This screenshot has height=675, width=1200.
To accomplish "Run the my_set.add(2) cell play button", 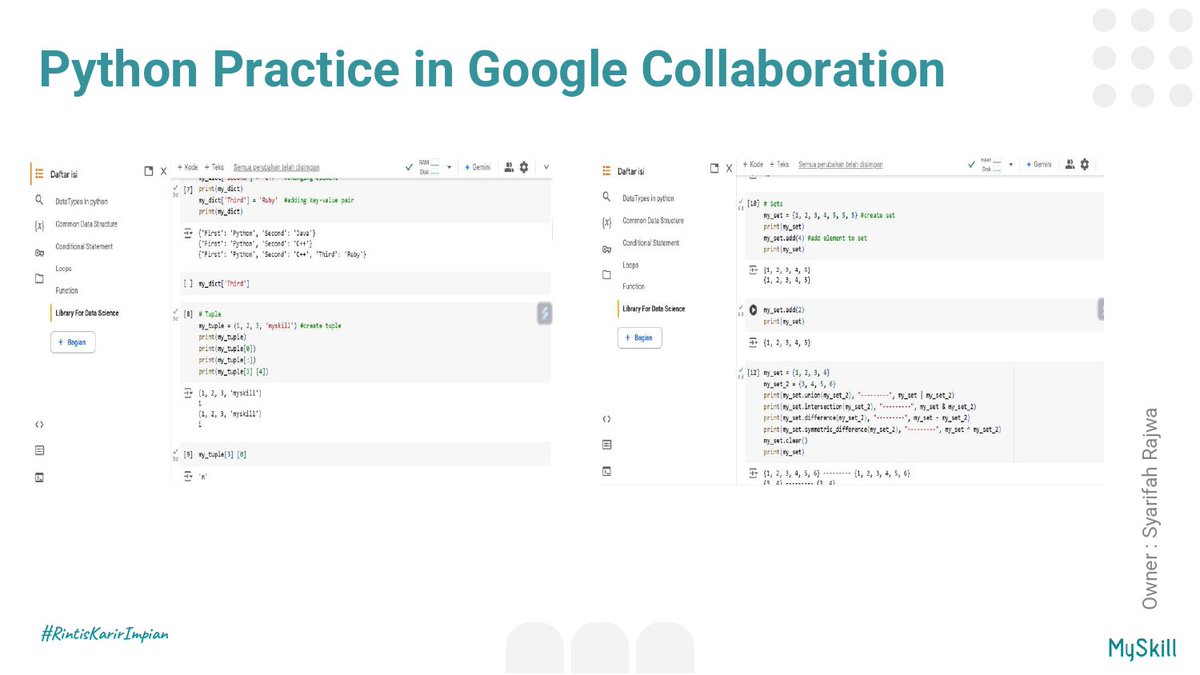I will coord(752,310).
